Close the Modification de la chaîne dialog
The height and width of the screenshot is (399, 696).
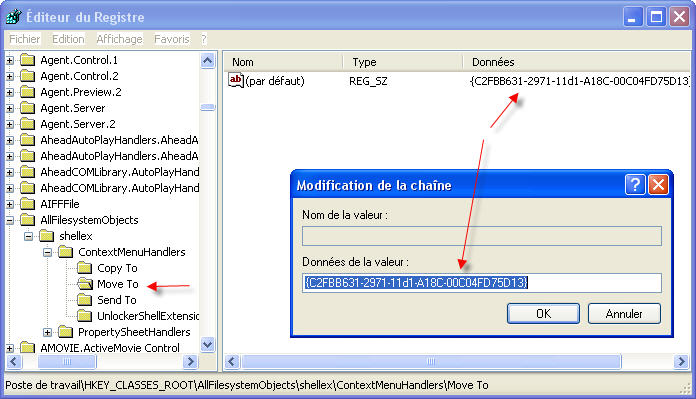point(658,185)
